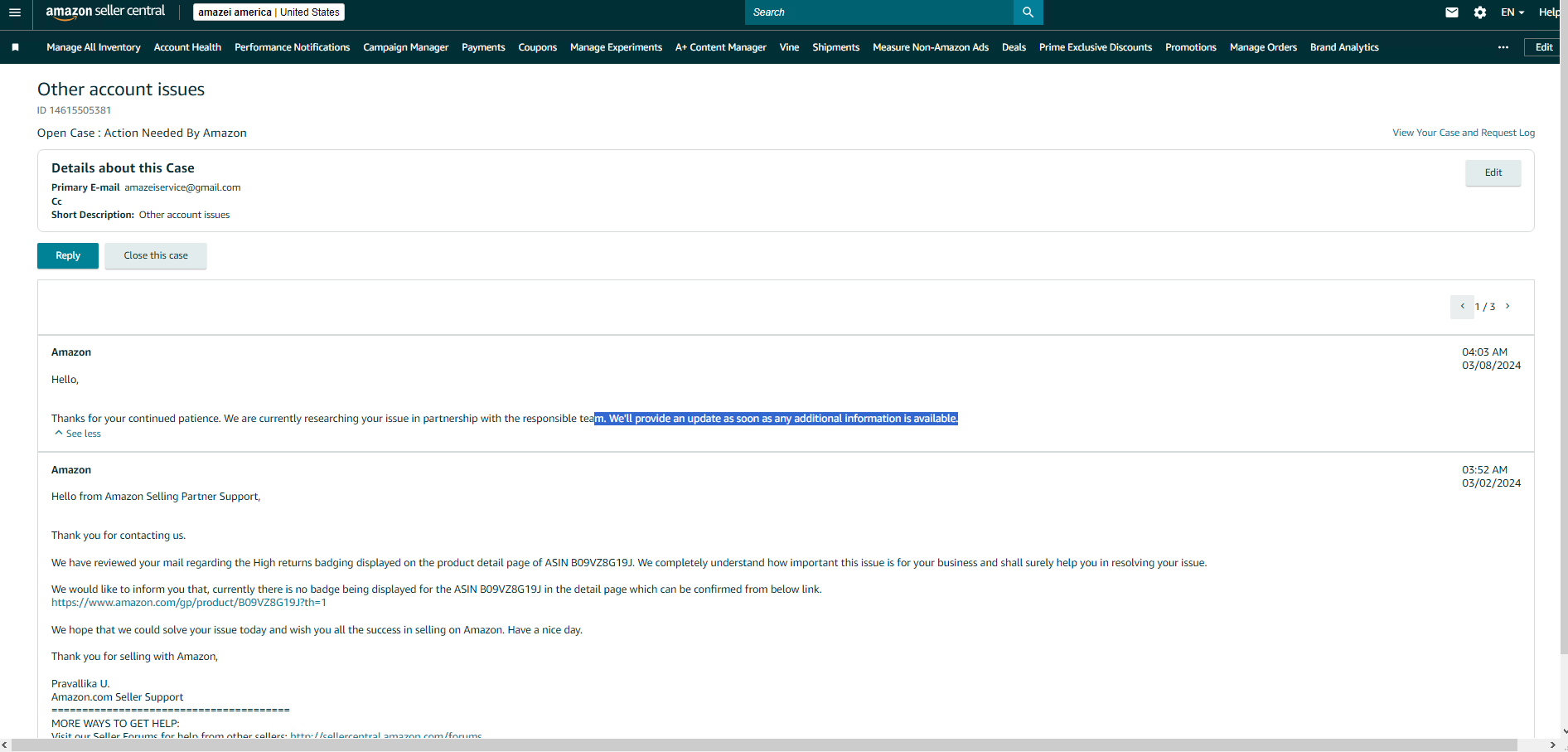Open Performance Notifications
1568x752 pixels.
[292, 47]
